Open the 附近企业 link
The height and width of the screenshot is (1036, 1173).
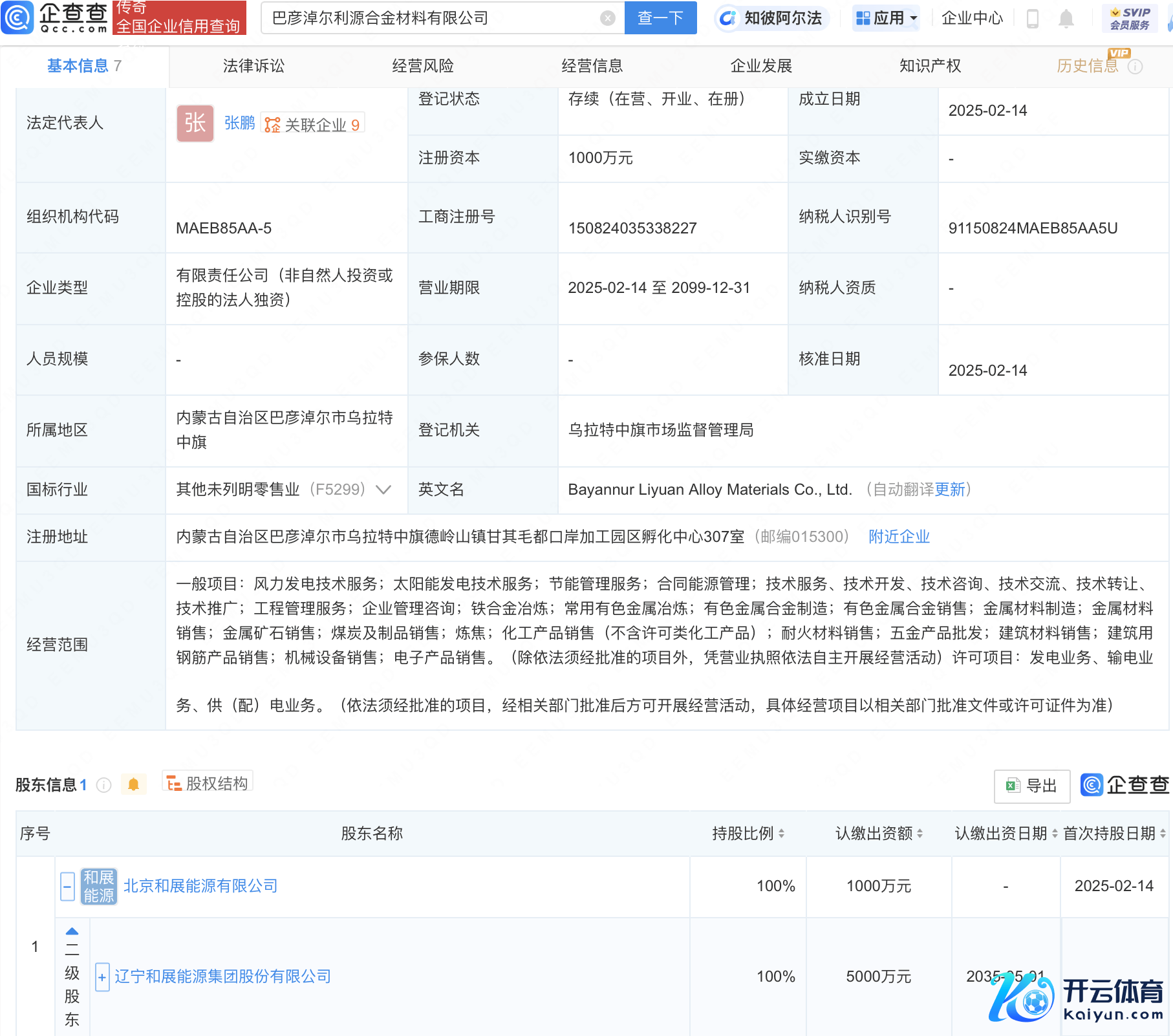point(899,537)
